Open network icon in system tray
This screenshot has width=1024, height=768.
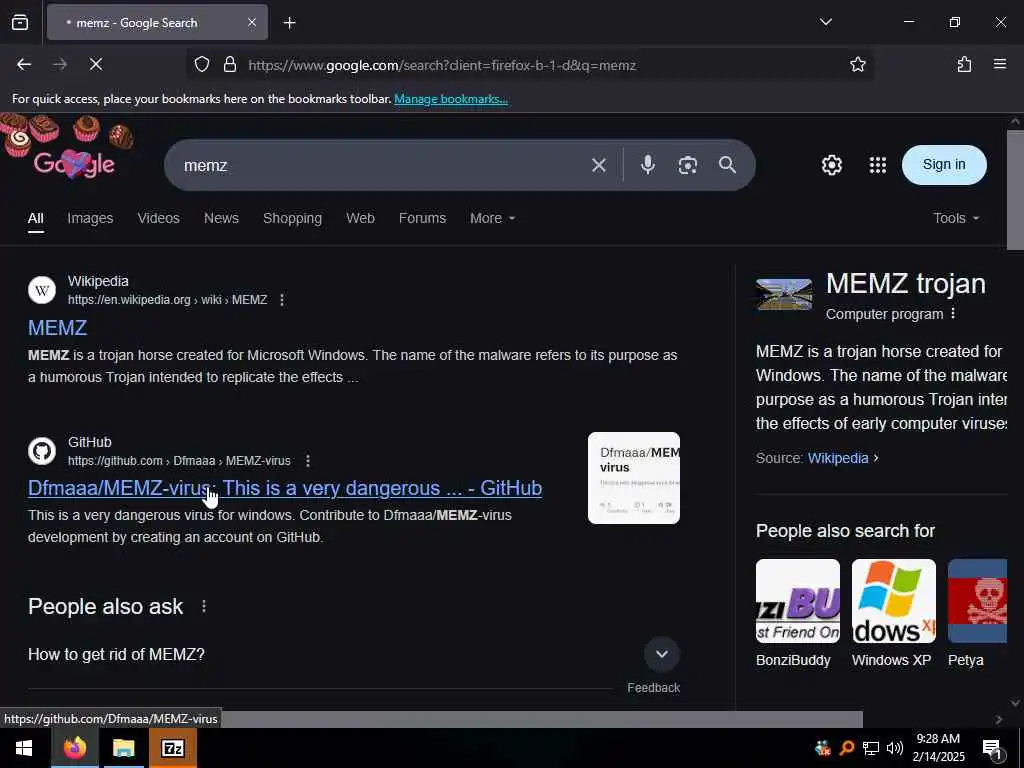tap(871, 748)
